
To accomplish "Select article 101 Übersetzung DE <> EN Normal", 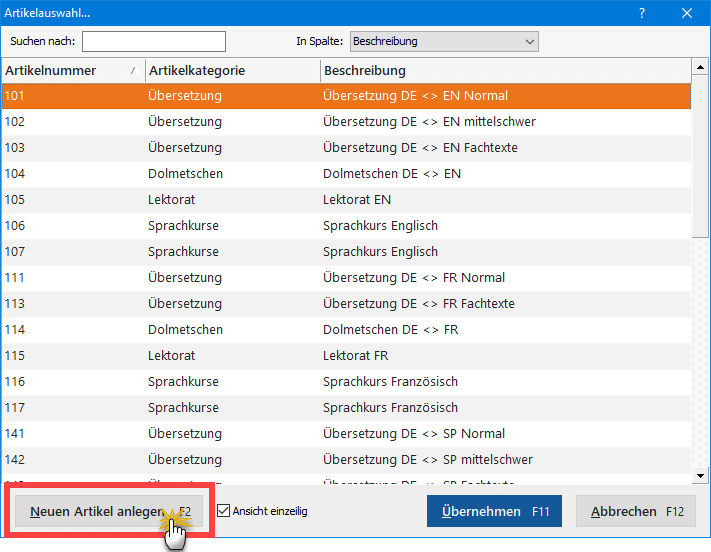I will point(345,96).
